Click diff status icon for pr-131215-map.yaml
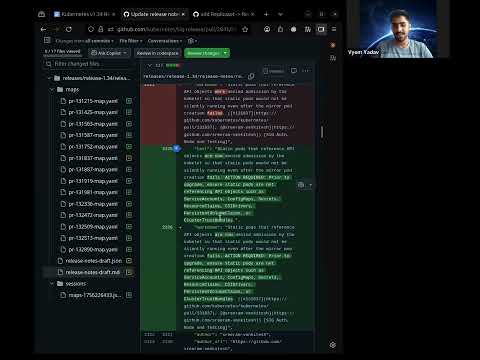 pyautogui.click(x=129, y=101)
